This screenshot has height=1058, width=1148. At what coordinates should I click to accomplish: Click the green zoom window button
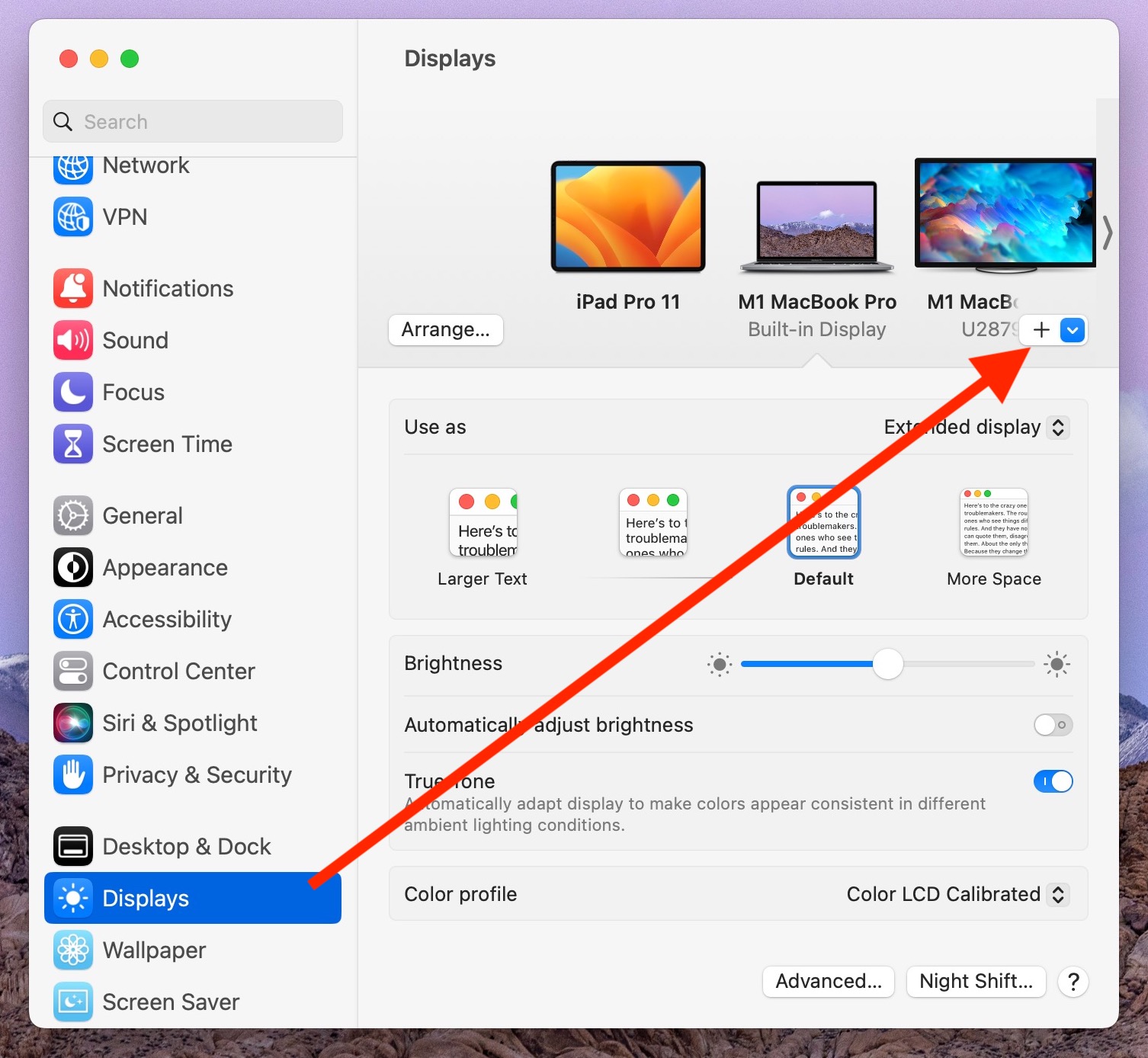(x=130, y=59)
